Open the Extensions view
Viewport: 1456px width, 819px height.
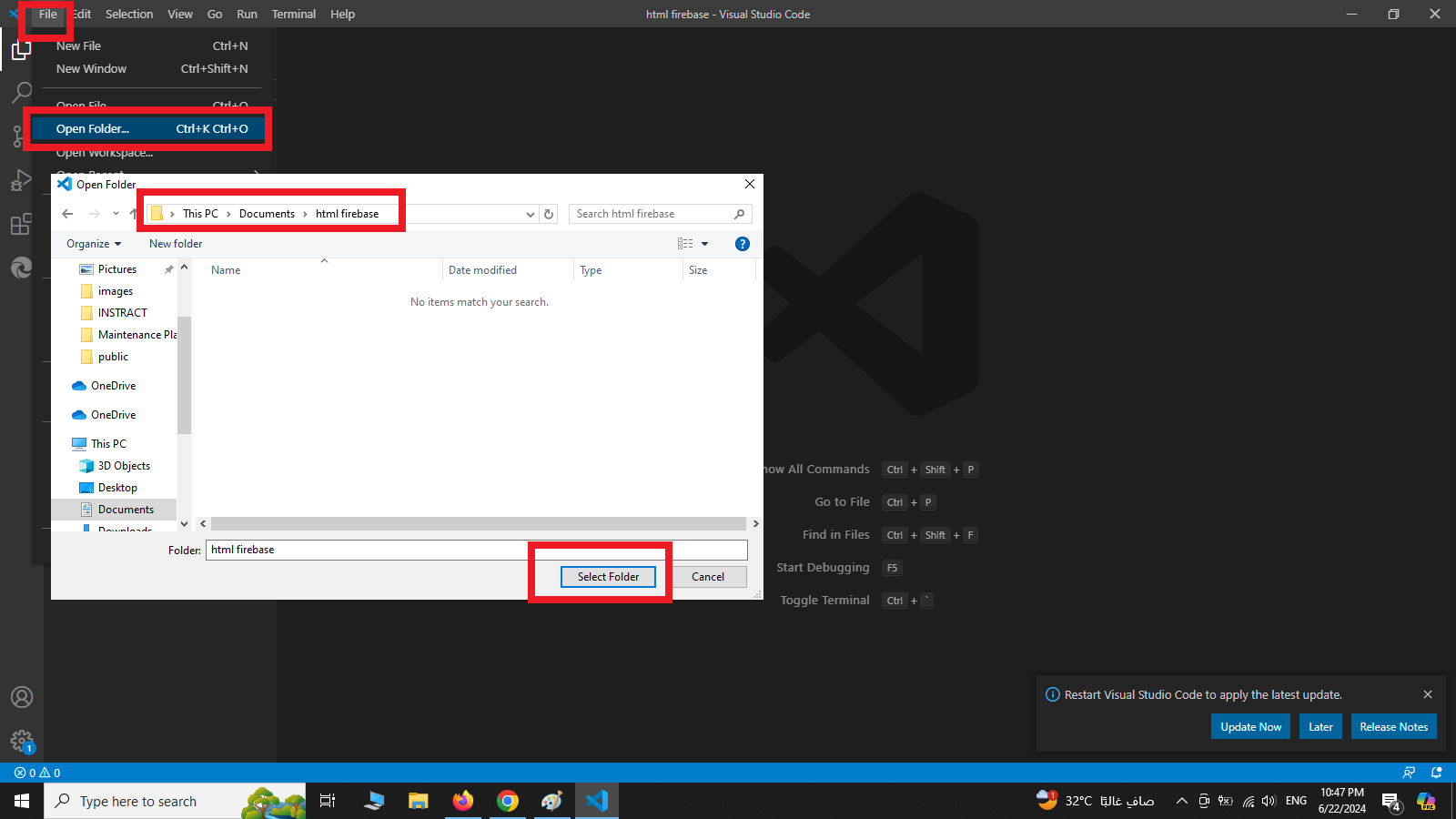coord(21,224)
